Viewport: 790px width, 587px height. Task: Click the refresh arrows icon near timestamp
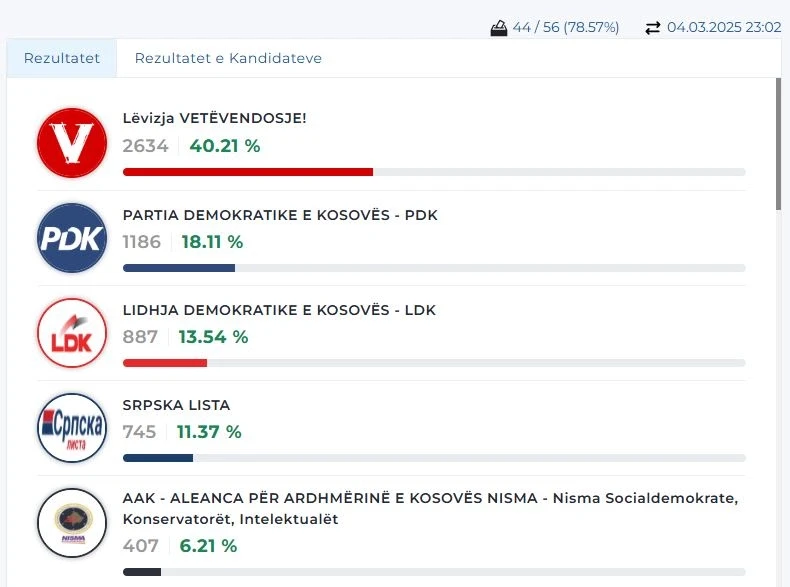[x=653, y=28]
